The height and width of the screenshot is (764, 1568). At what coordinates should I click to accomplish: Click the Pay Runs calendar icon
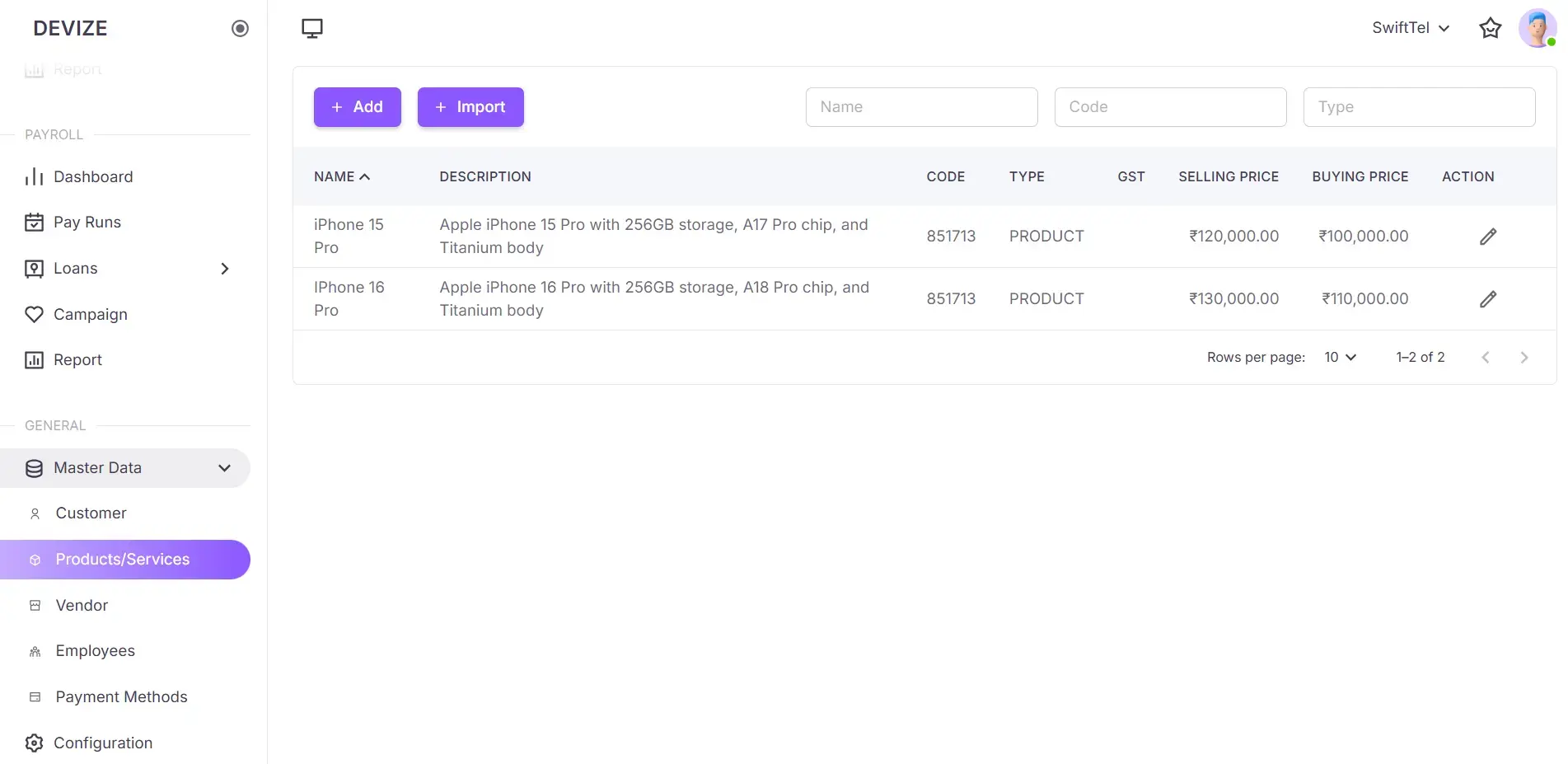pyautogui.click(x=34, y=223)
